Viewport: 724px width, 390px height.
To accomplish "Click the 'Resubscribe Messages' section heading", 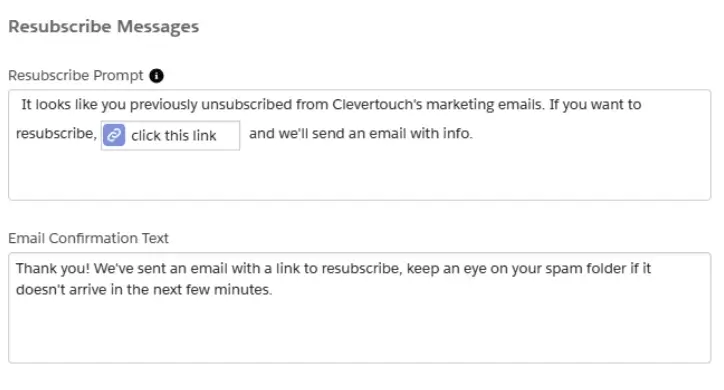I will point(103,26).
